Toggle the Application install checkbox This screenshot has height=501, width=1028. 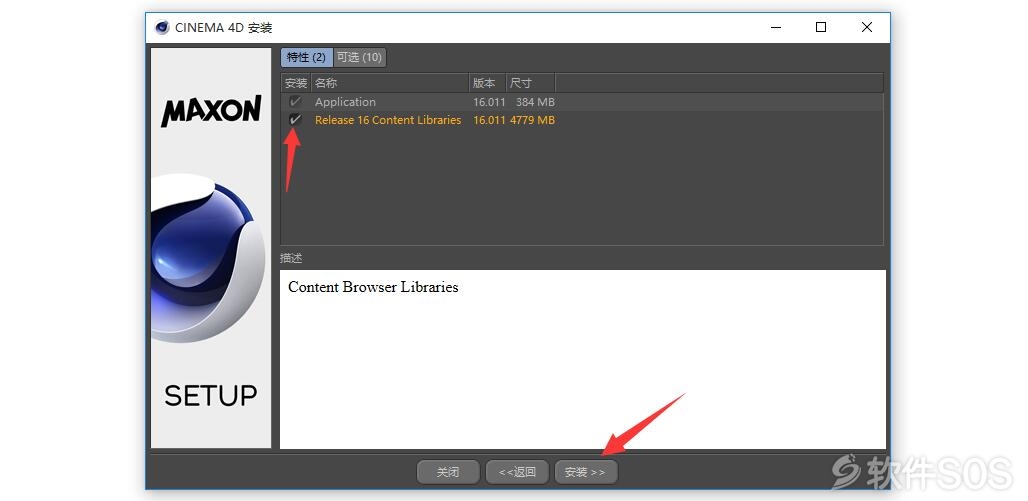296,102
